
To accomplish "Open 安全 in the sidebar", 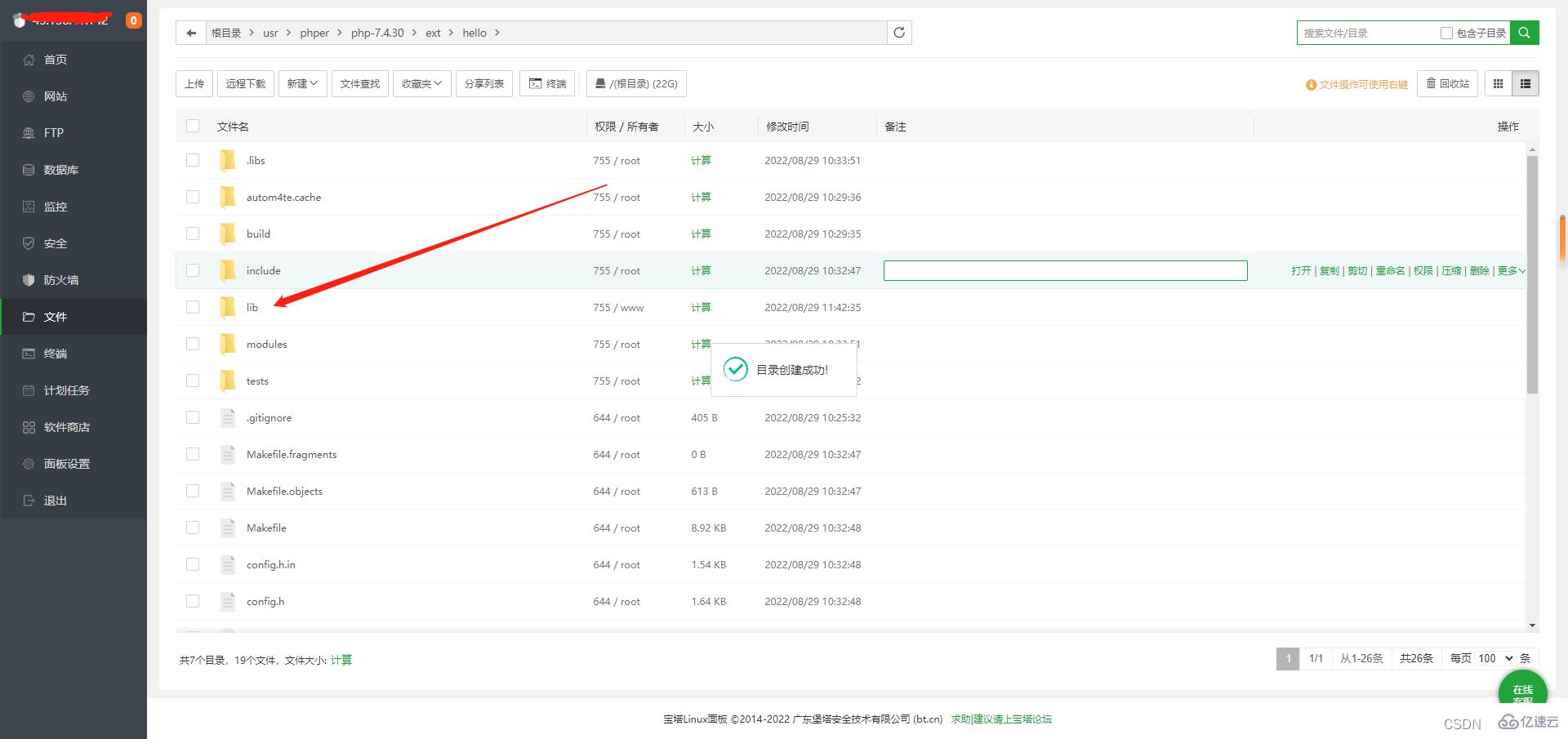I will pos(55,243).
